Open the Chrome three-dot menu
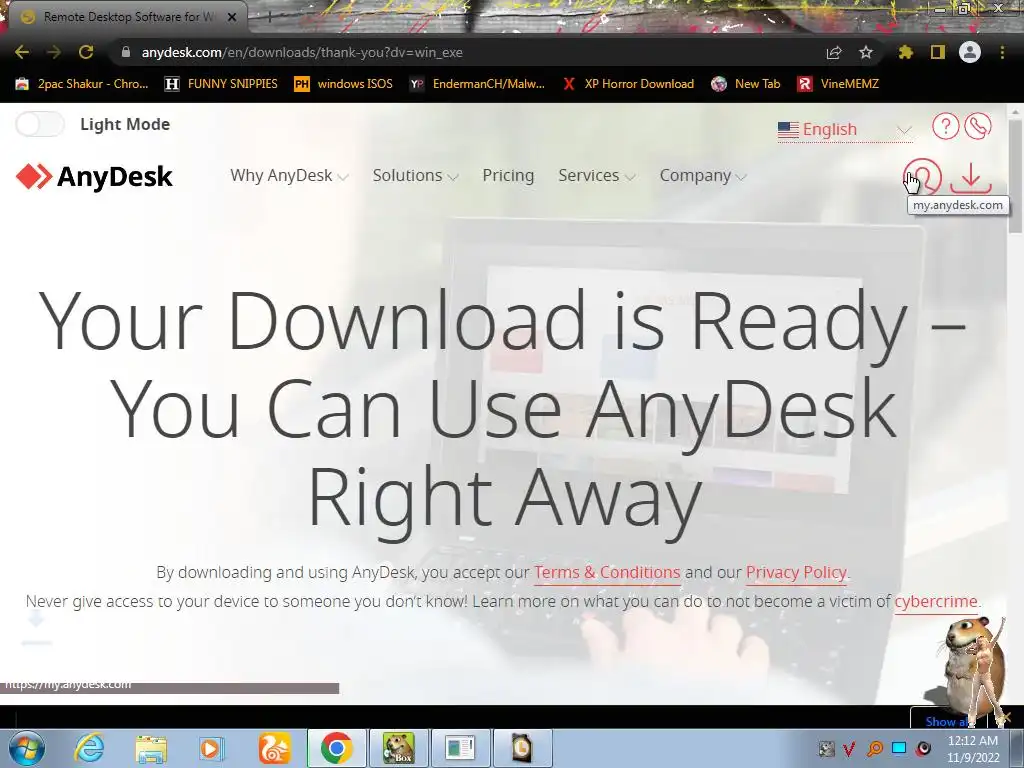1024x768 pixels. pyautogui.click(x=1002, y=52)
